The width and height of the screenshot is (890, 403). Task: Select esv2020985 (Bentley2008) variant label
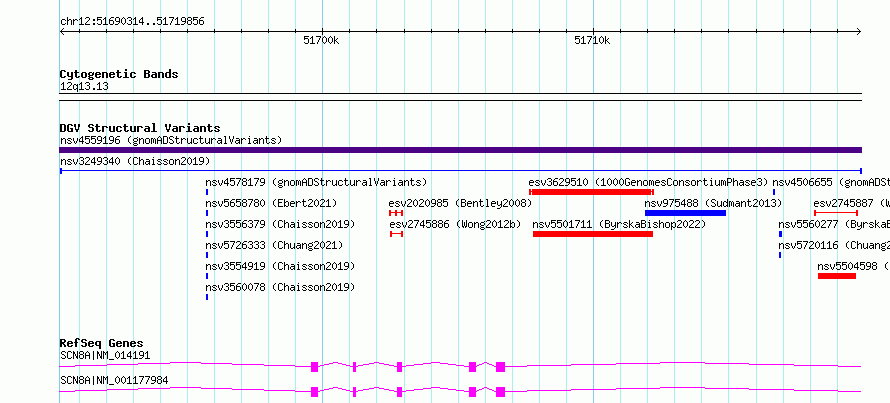[460, 203]
